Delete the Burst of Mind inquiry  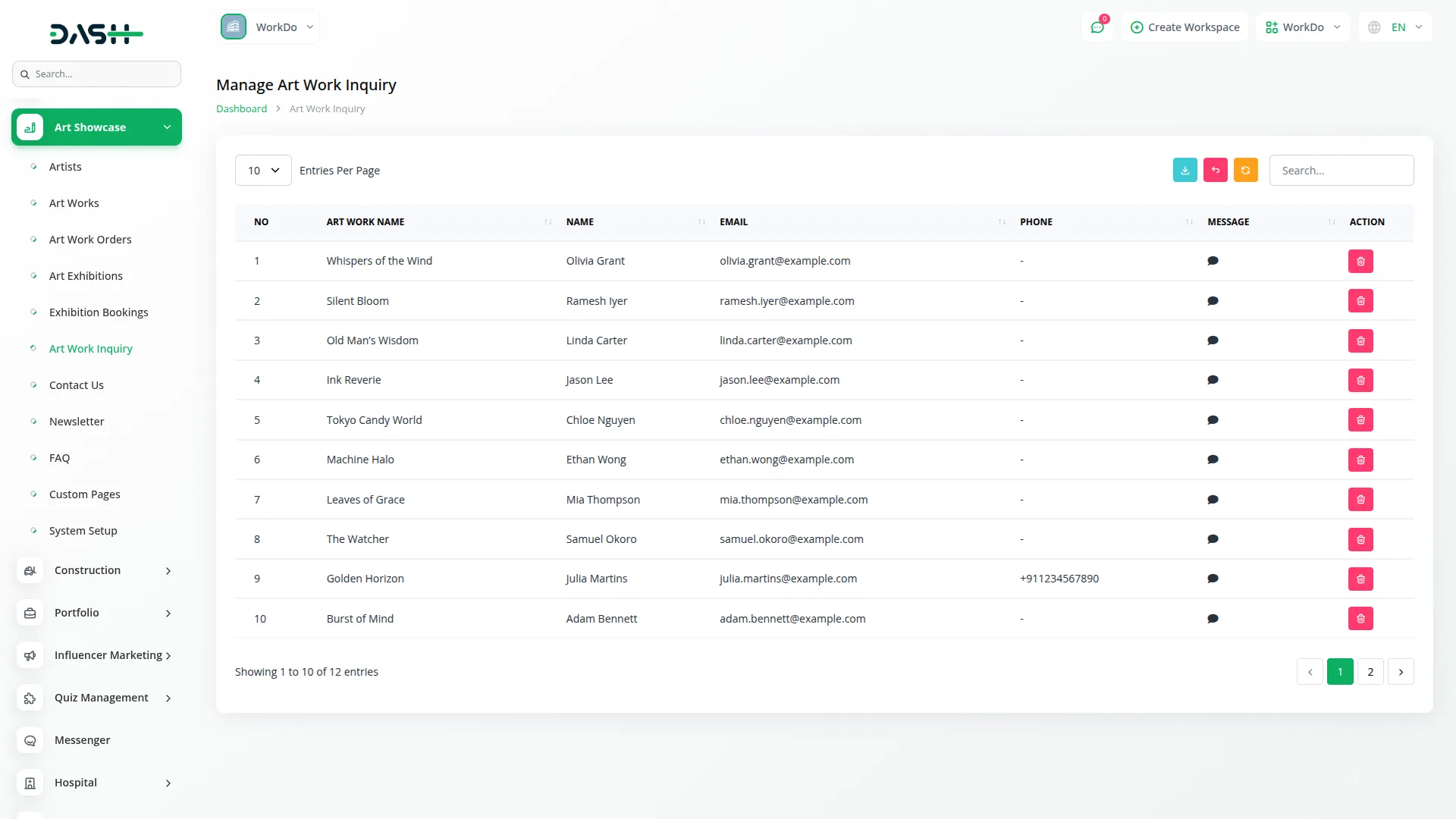1360,619
